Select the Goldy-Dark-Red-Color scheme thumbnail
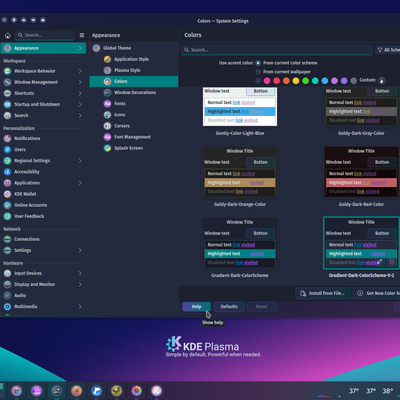This screenshot has height=400, width=400. coord(361,172)
